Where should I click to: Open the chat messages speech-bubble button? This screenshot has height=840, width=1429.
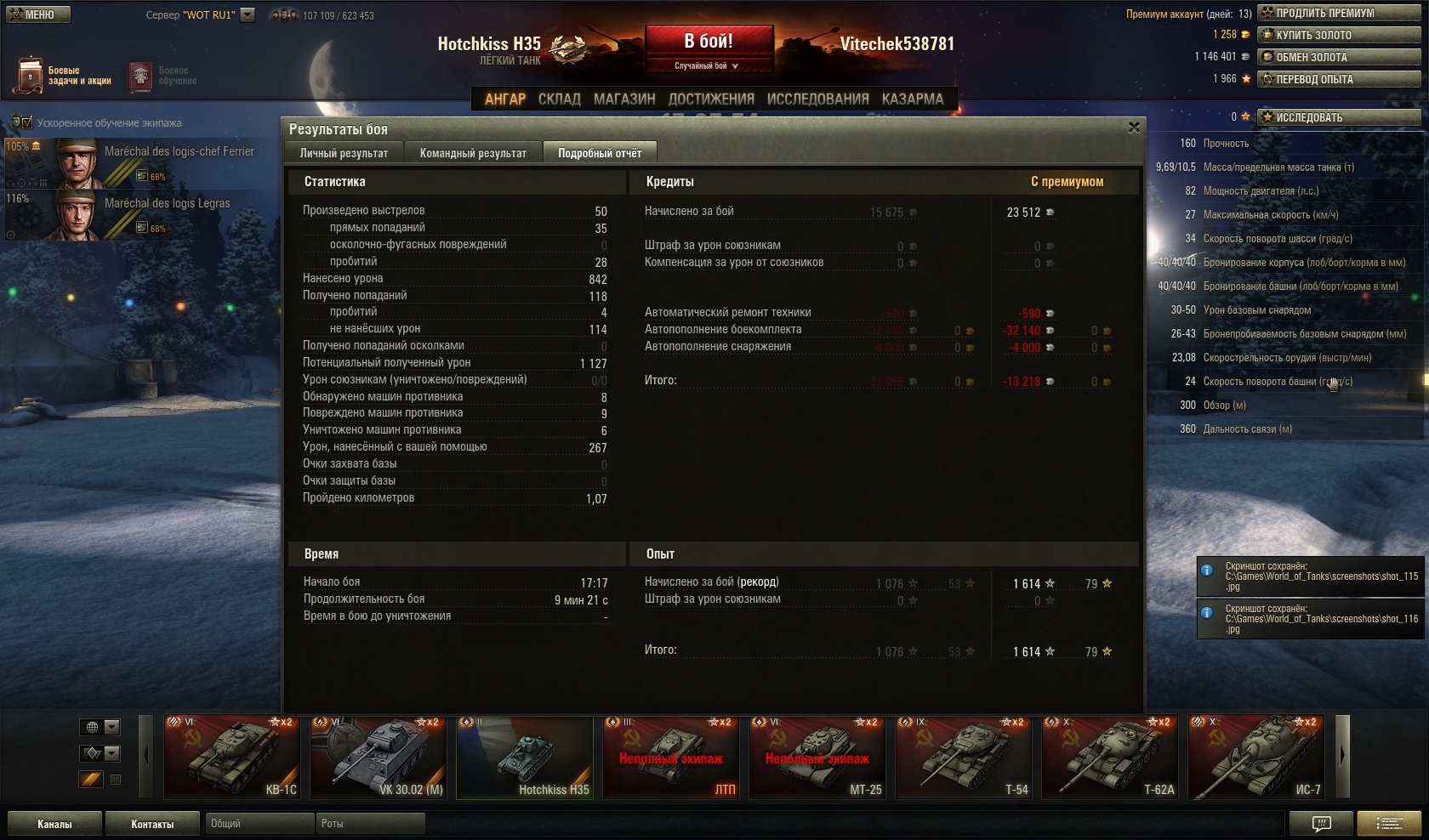pyautogui.click(x=1321, y=823)
